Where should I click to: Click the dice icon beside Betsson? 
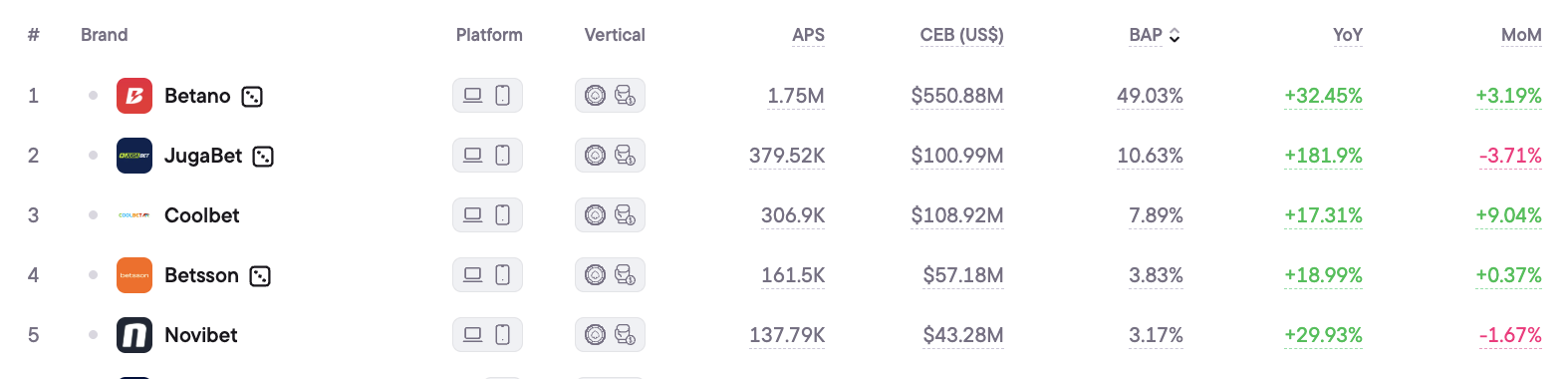coord(260,276)
